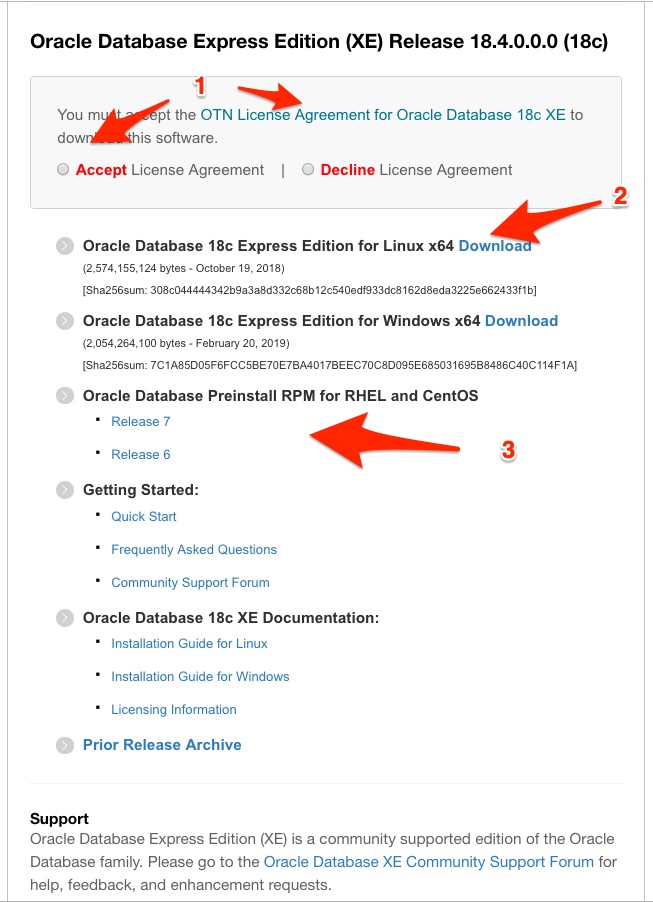Select the Decline License Agreement radio button
This screenshot has width=653, height=902.
(308, 170)
